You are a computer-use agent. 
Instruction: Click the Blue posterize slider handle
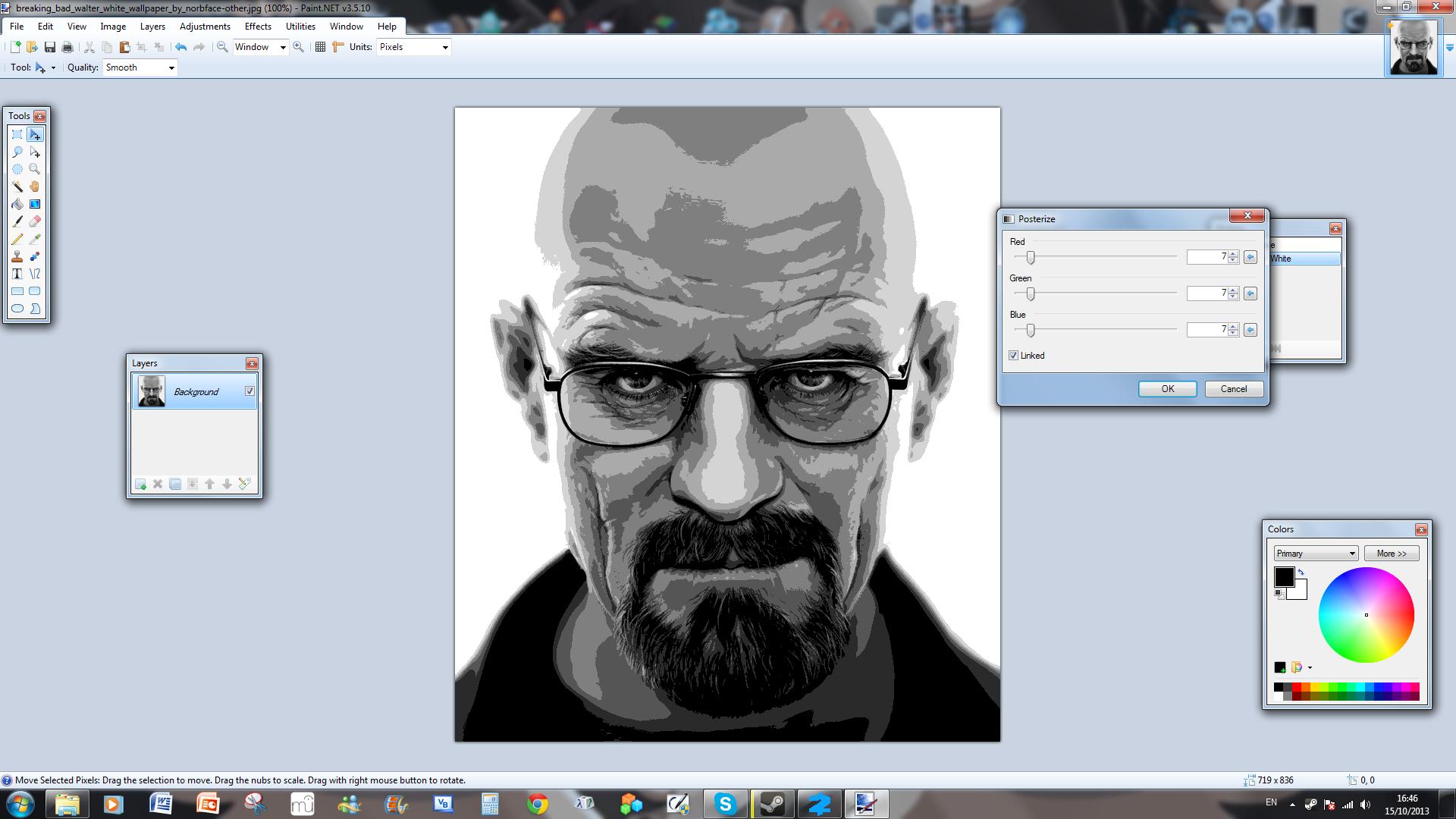1031,330
